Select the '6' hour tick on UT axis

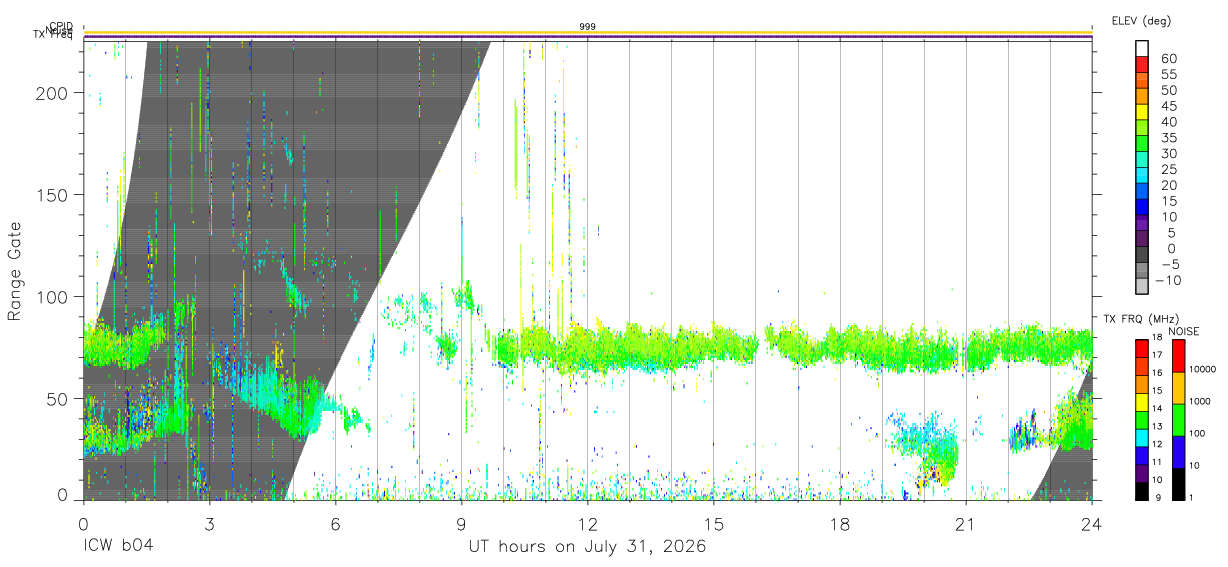click(335, 523)
